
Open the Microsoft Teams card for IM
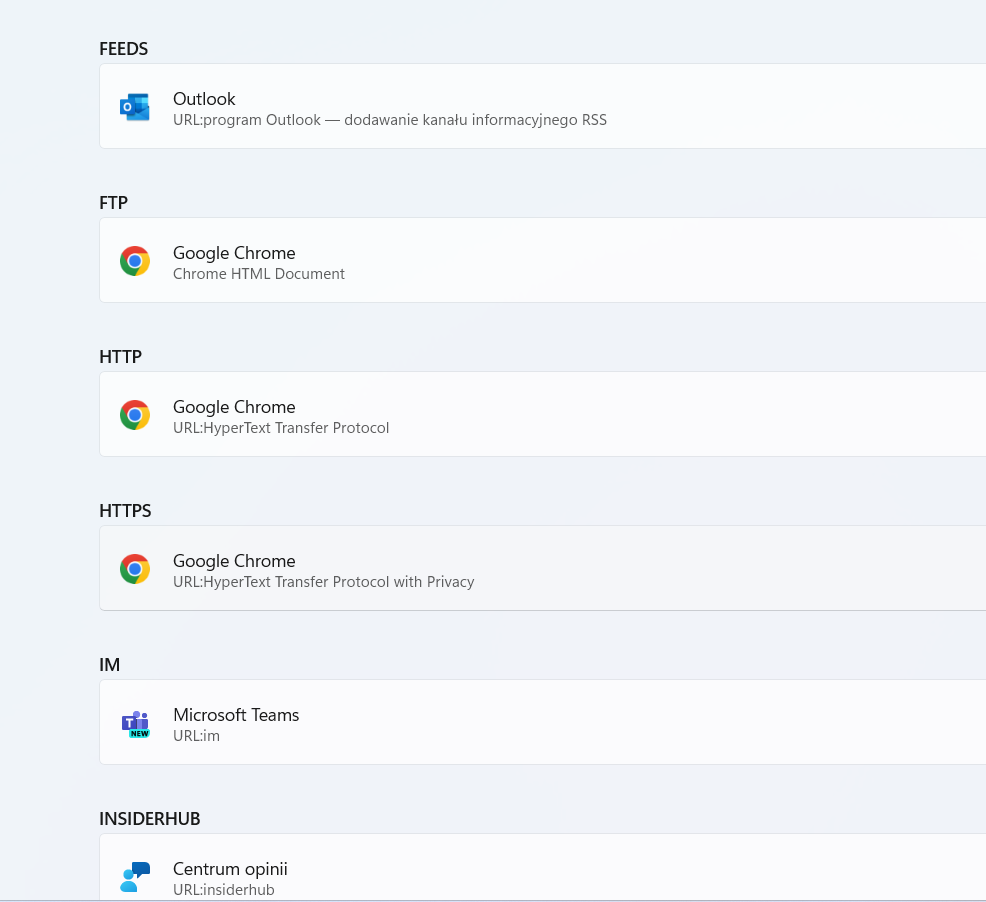pos(543,723)
